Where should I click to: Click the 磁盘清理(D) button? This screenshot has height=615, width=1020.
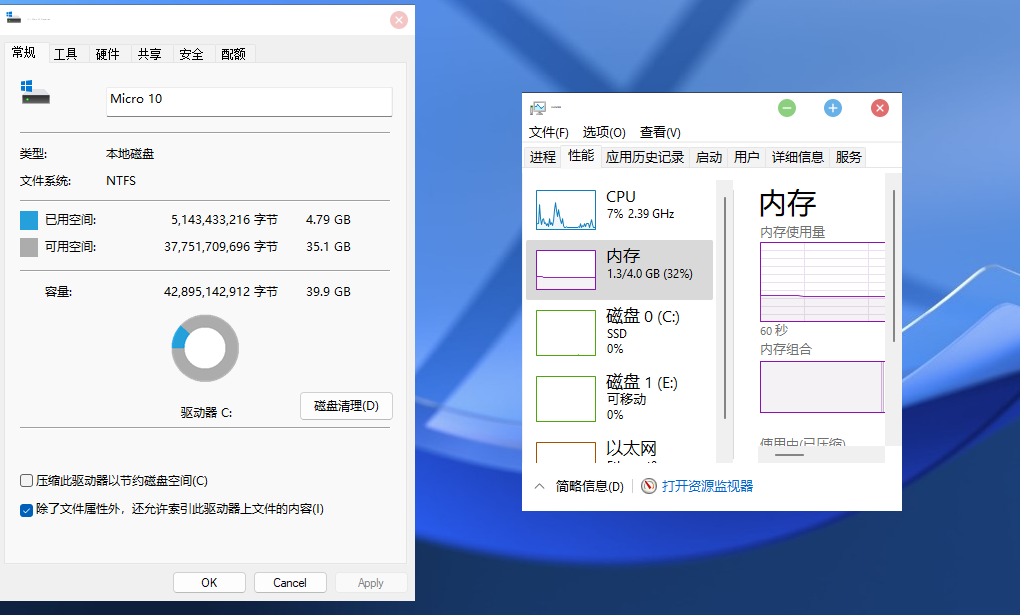click(346, 406)
